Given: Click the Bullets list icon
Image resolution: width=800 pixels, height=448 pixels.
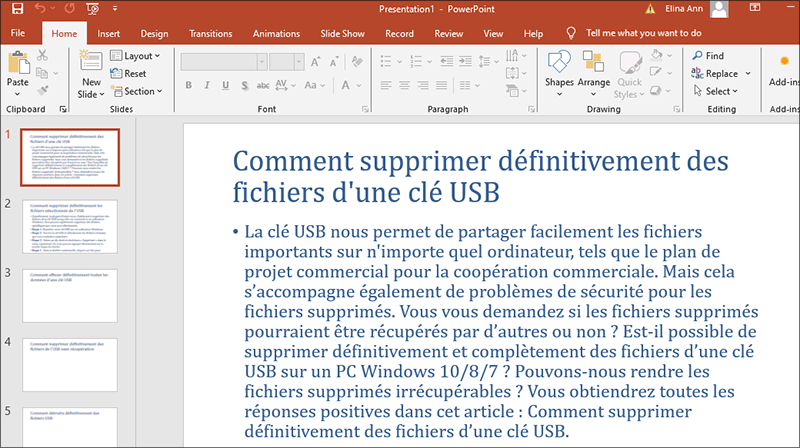Looking at the screenshot, I should (386, 62).
